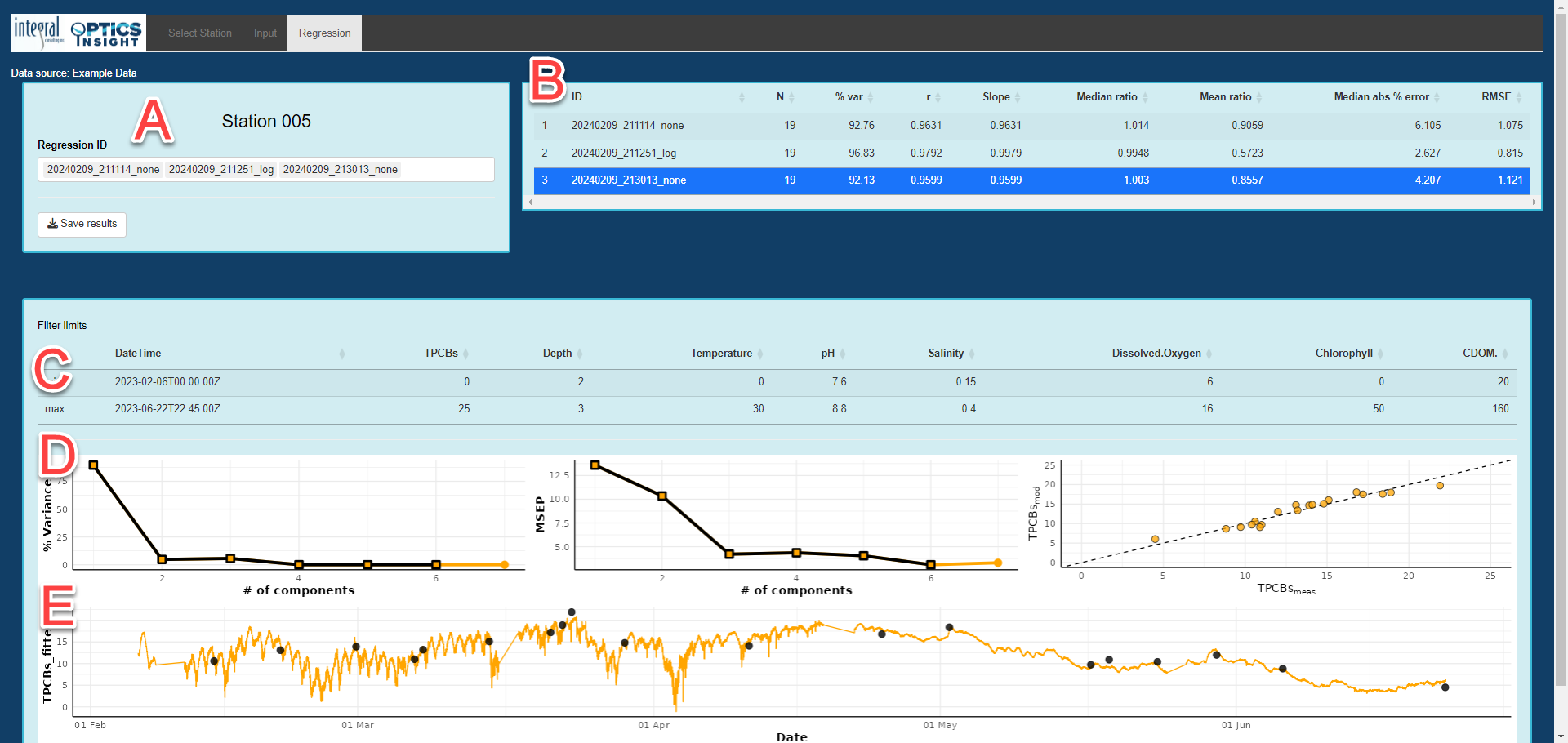Sort table by % var column arrows
Screen dimensions: 1568x743
click(871, 97)
